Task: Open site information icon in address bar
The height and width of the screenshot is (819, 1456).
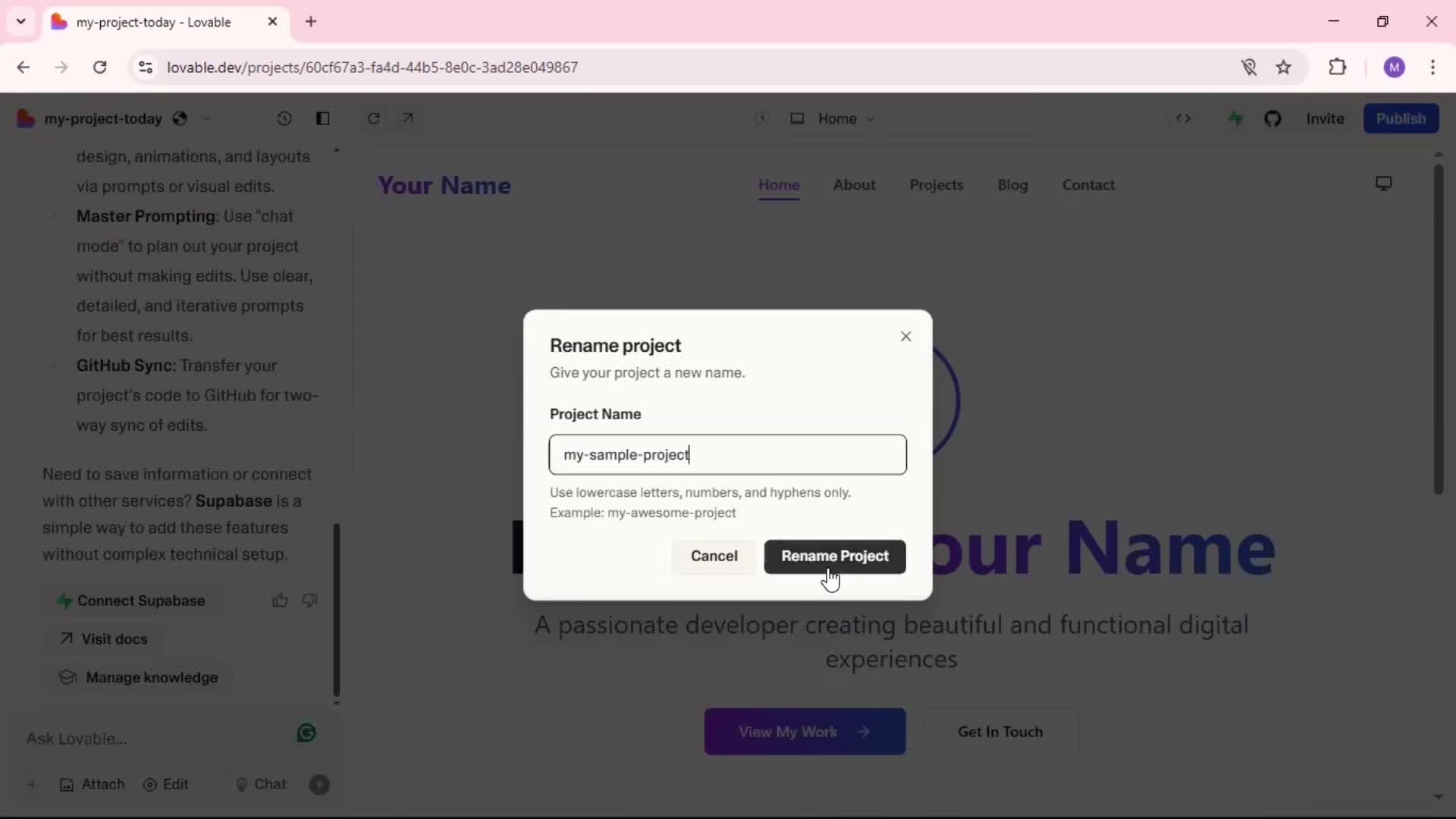Action: pos(145,67)
